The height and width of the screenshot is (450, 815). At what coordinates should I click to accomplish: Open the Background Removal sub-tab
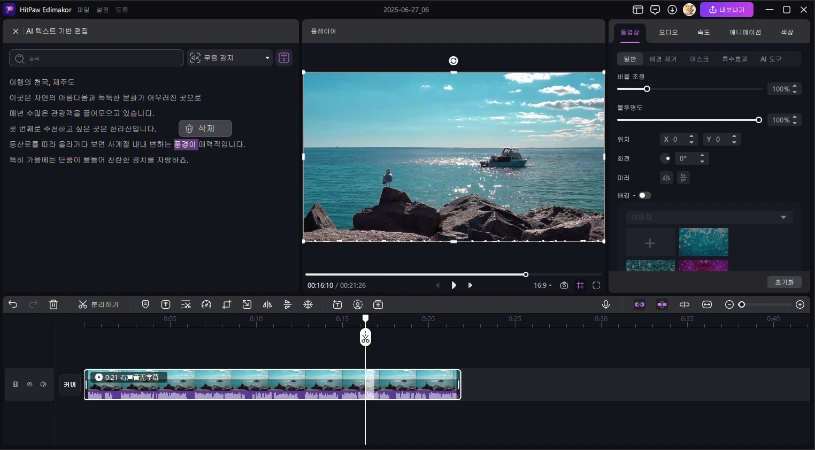663,59
